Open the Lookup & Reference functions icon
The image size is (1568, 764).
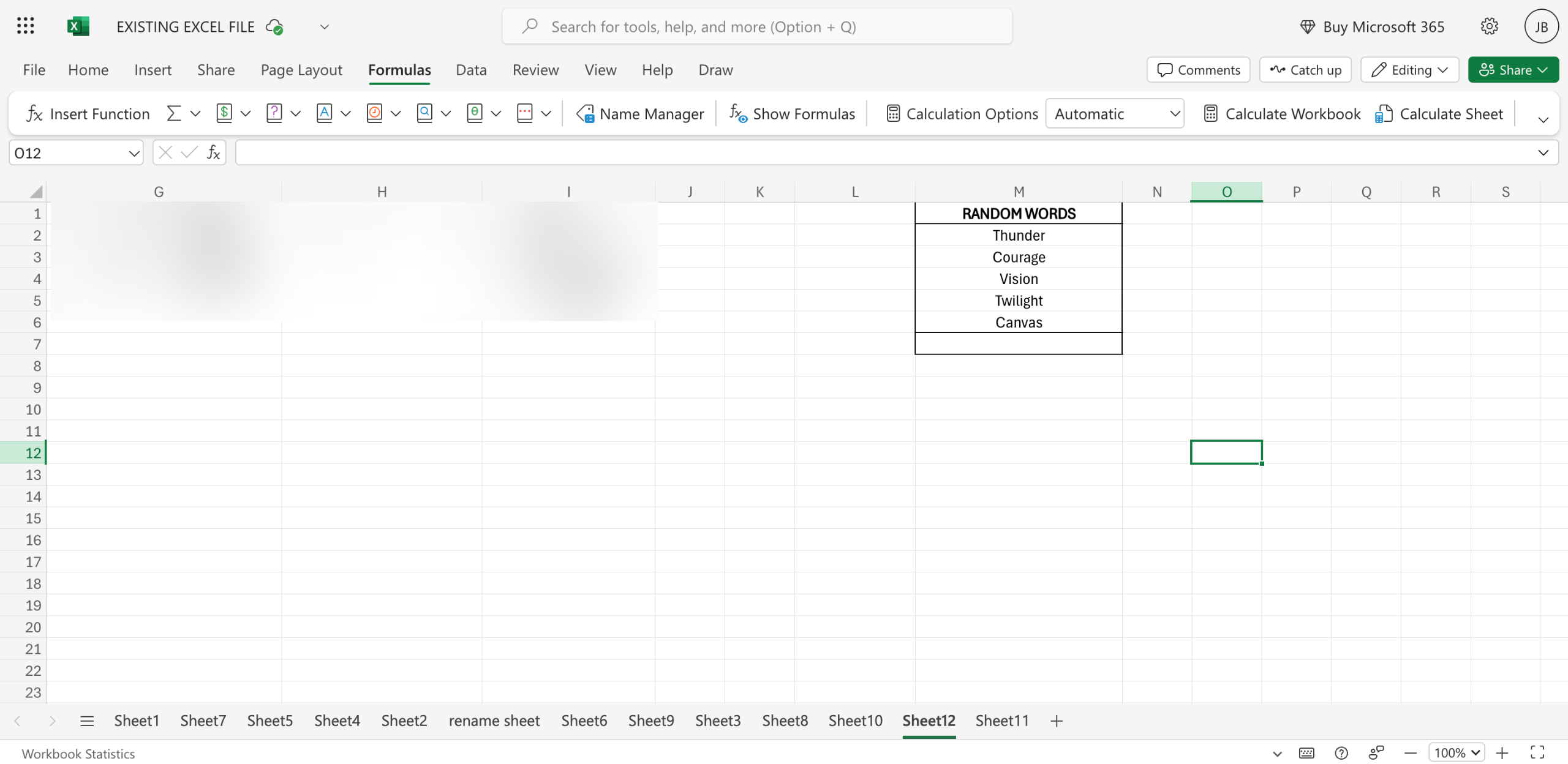point(424,114)
